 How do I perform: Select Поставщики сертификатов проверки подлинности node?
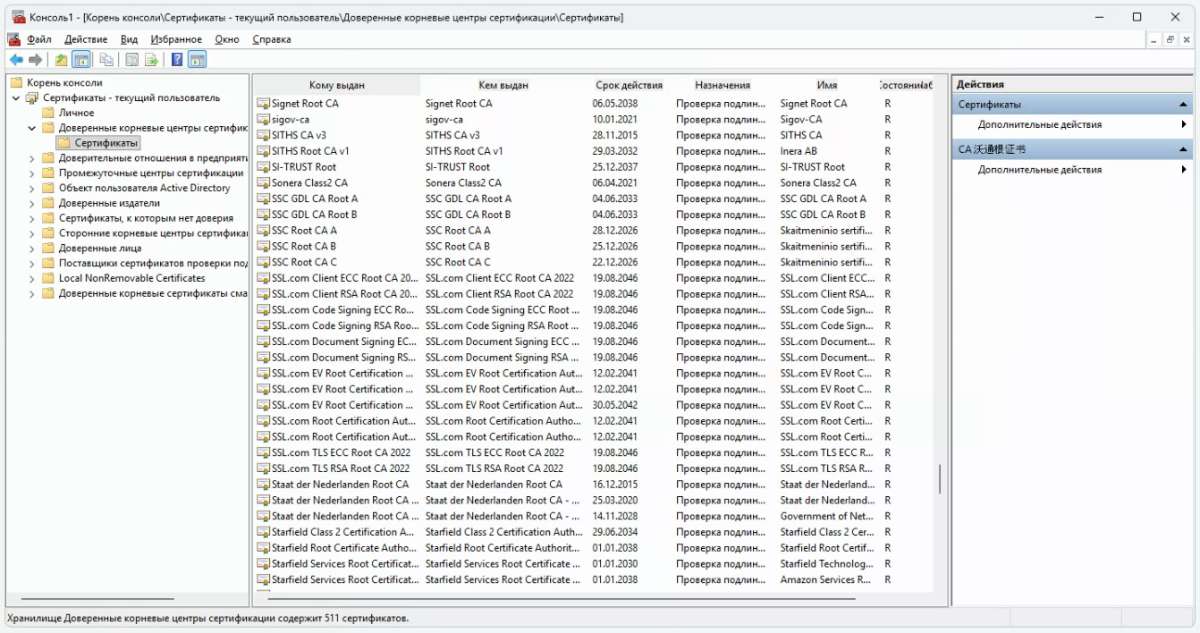point(153,263)
